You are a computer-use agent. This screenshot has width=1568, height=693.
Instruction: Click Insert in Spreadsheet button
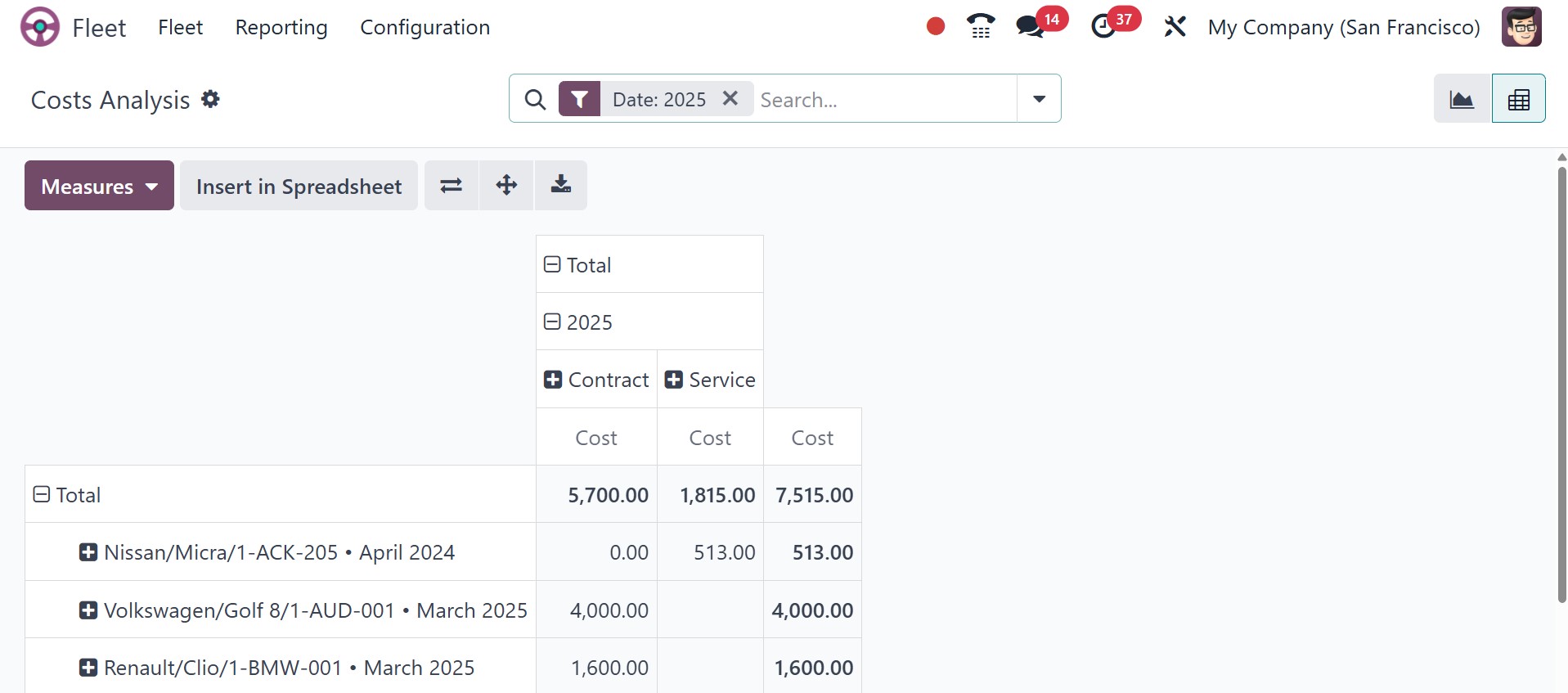[299, 186]
